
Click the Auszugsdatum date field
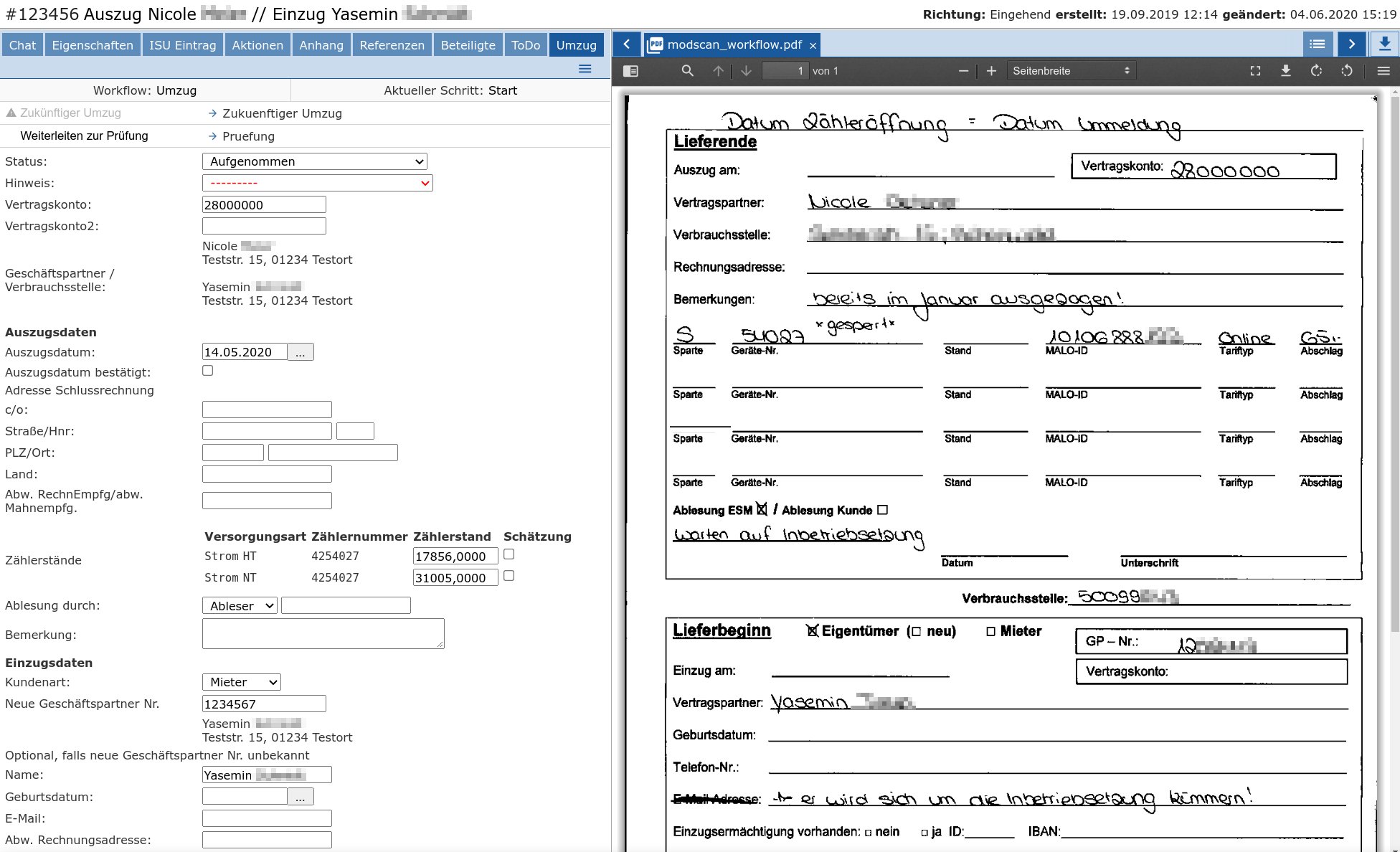tap(245, 352)
